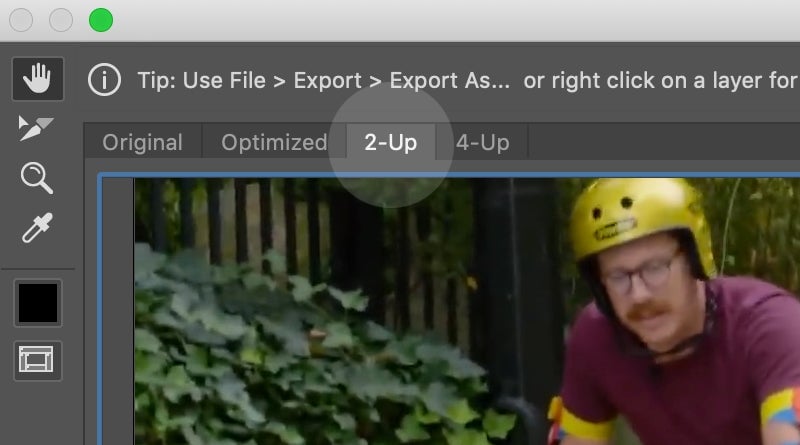The width and height of the screenshot is (800, 445).
Task: Click the green maximize window button
Action: pyautogui.click(x=101, y=20)
